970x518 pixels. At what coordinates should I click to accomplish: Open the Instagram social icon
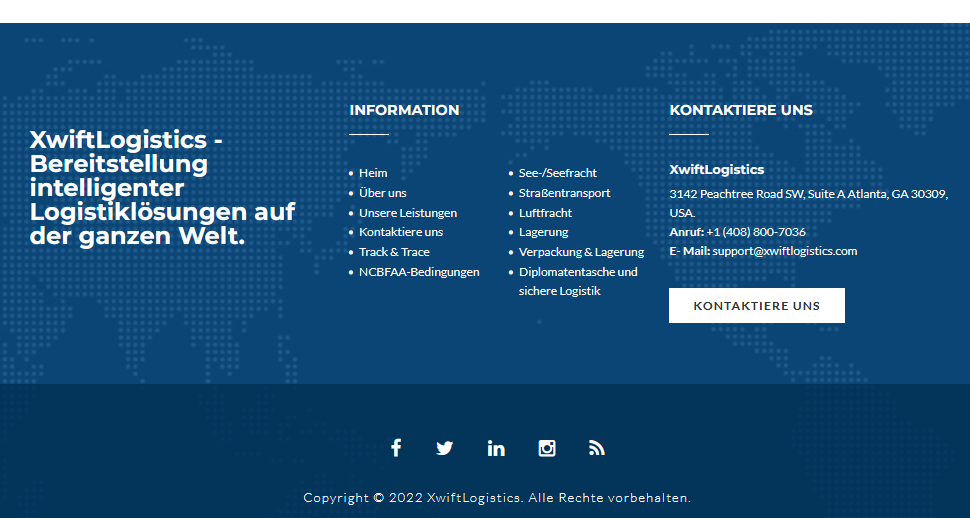(x=547, y=448)
